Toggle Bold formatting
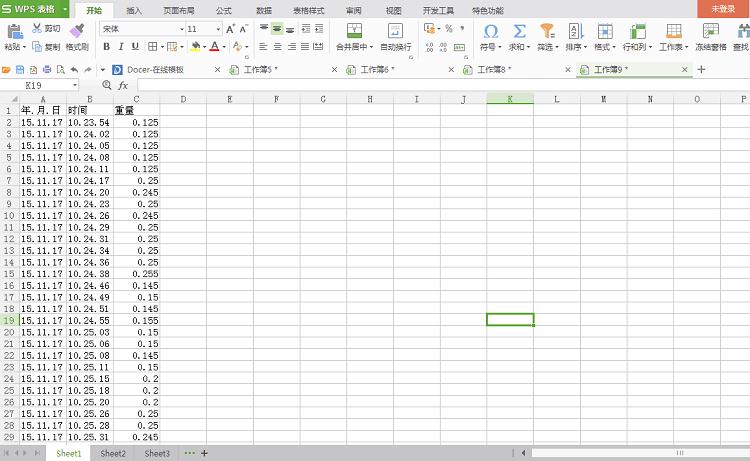750x461 pixels. pyautogui.click(x=107, y=46)
